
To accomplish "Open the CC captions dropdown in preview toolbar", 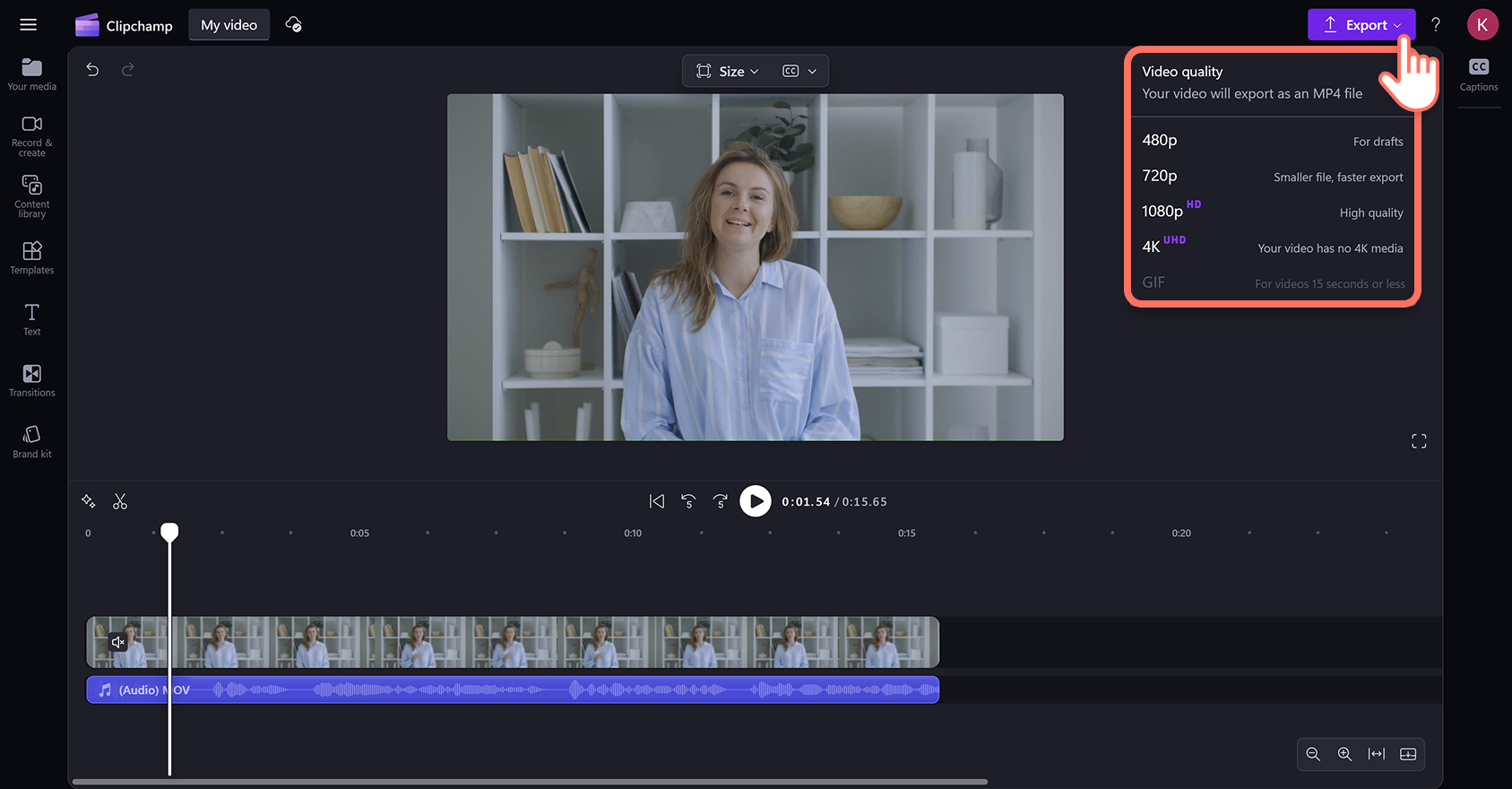I will tap(799, 71).
